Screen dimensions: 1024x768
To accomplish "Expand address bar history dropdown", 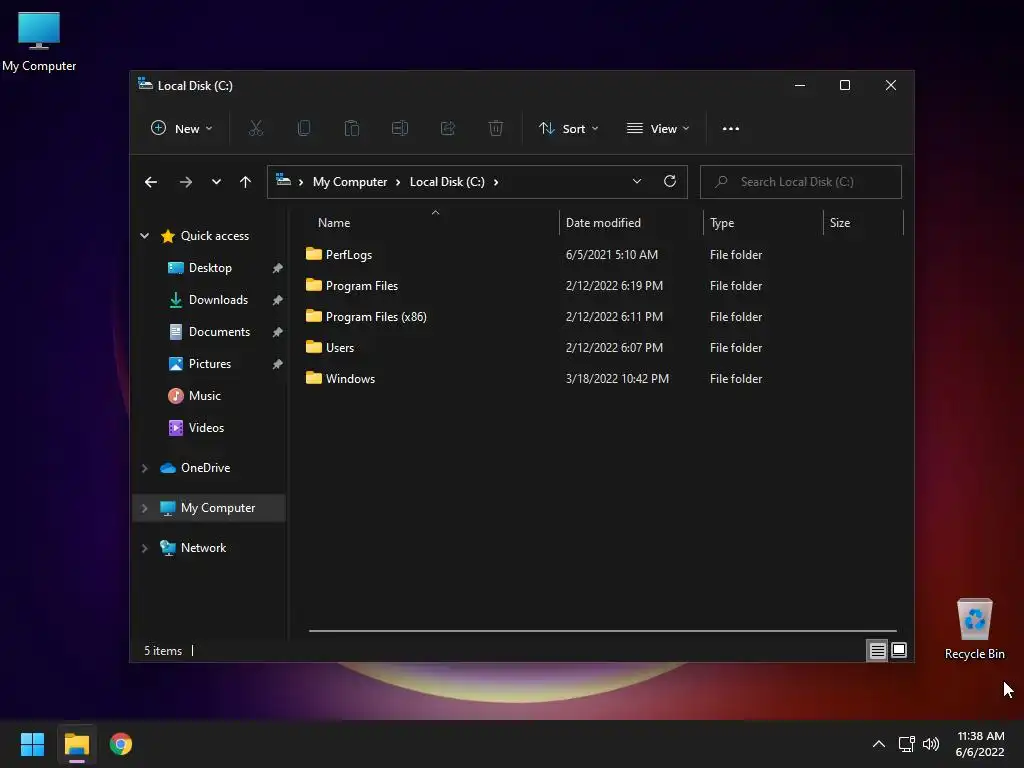I will [637, 182].
